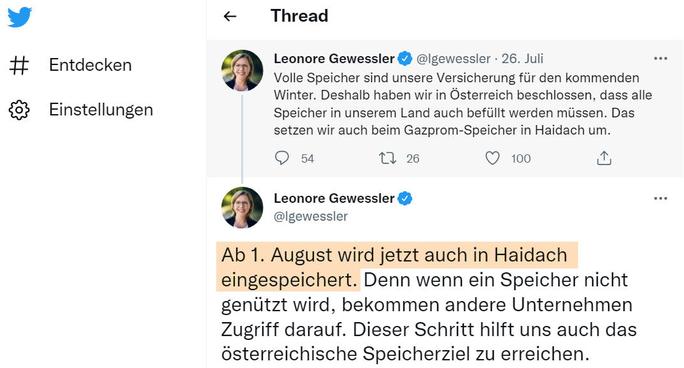Retweet the first Gewessler tweet
684x368 pixels.
pos(387,158)
